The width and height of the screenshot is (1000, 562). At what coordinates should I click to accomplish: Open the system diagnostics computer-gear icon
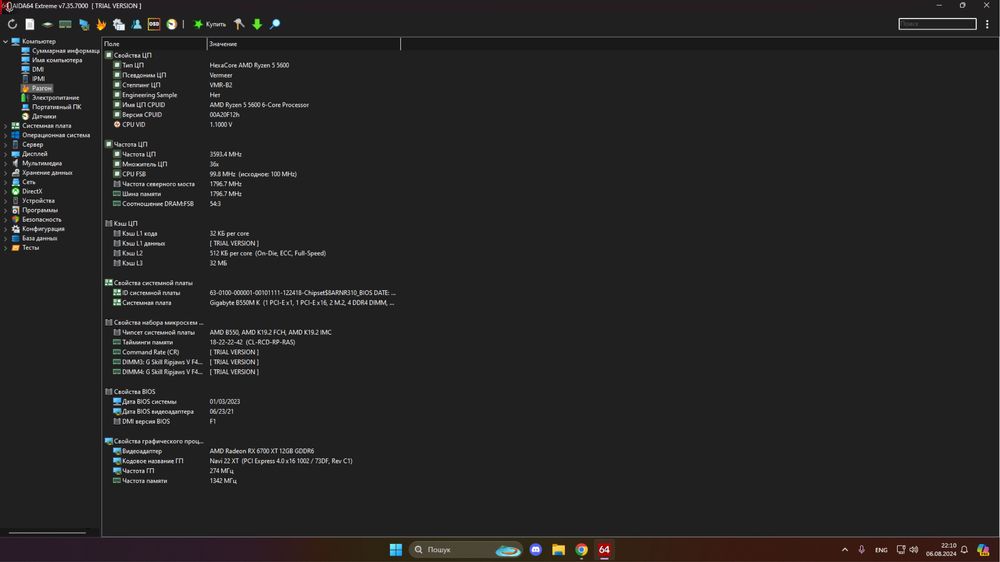[x=119, y=24]
